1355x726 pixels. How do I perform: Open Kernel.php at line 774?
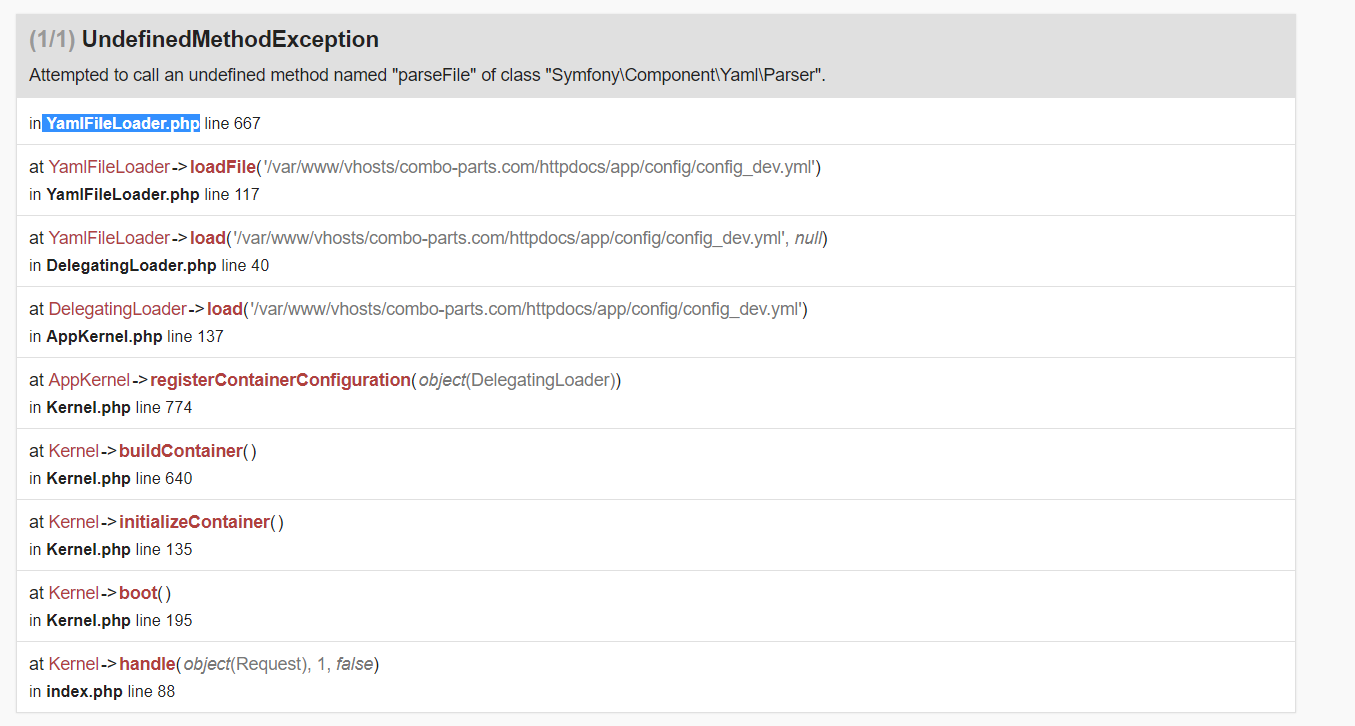pos(88,407)
